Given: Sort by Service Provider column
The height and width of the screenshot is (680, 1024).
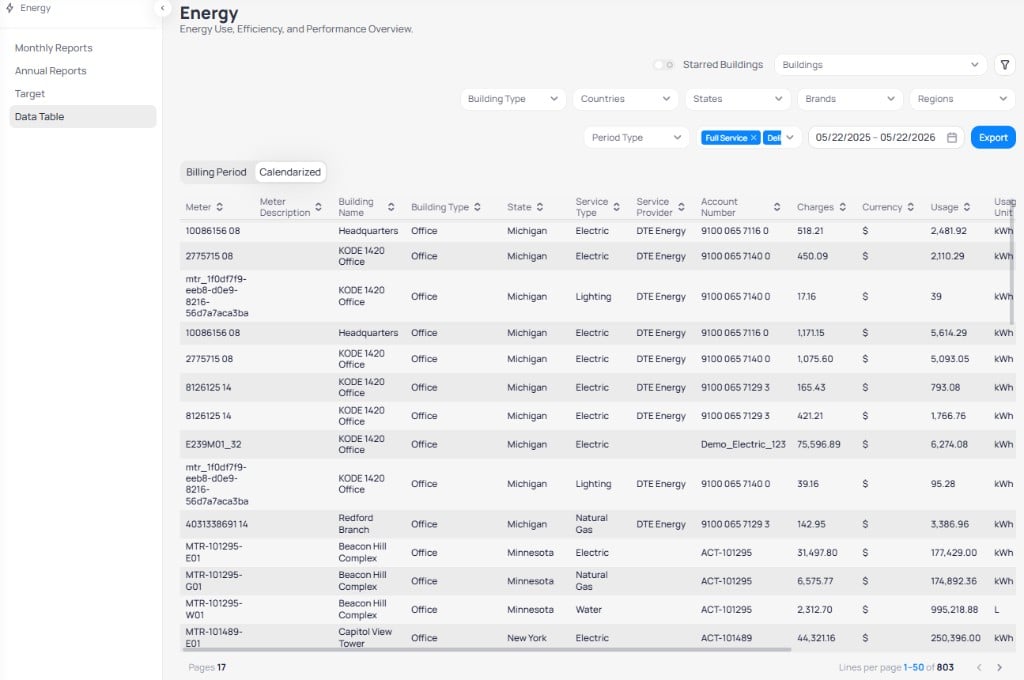Looking at the screenshot, I should tap(681, 207).
